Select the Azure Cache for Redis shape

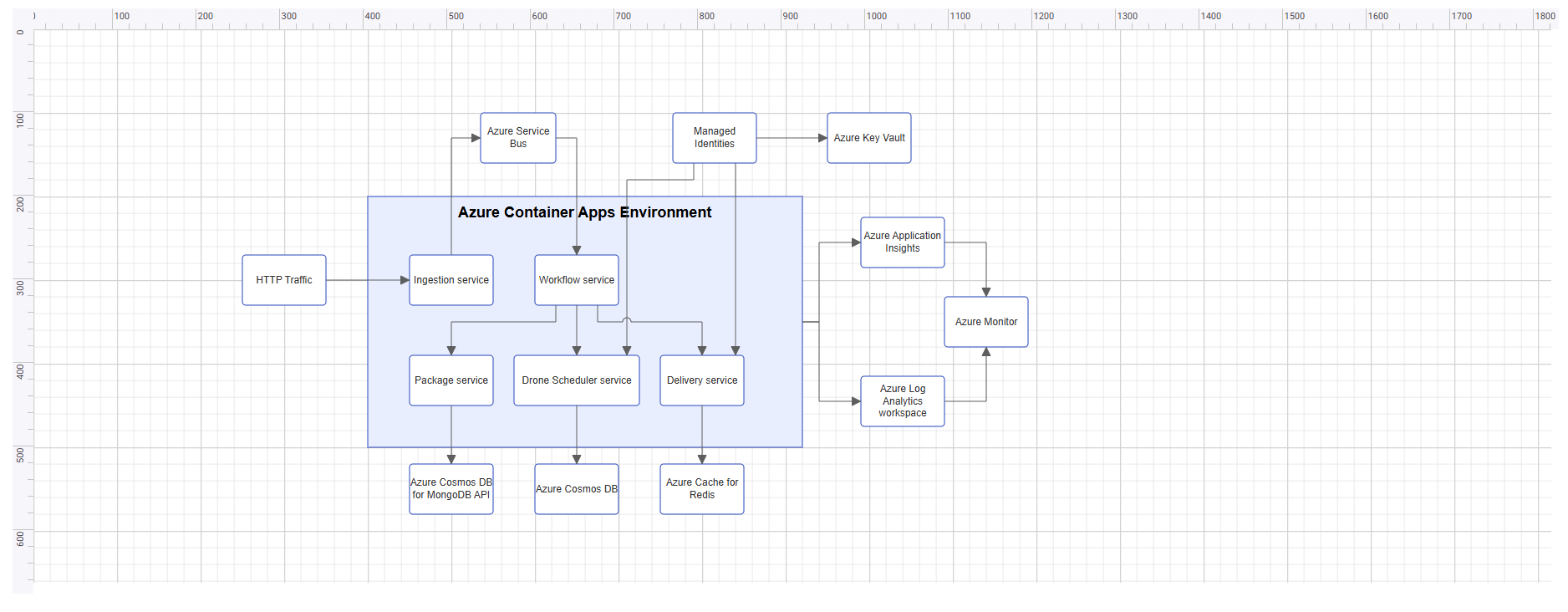pyautogui.click(x=702, y=489)
